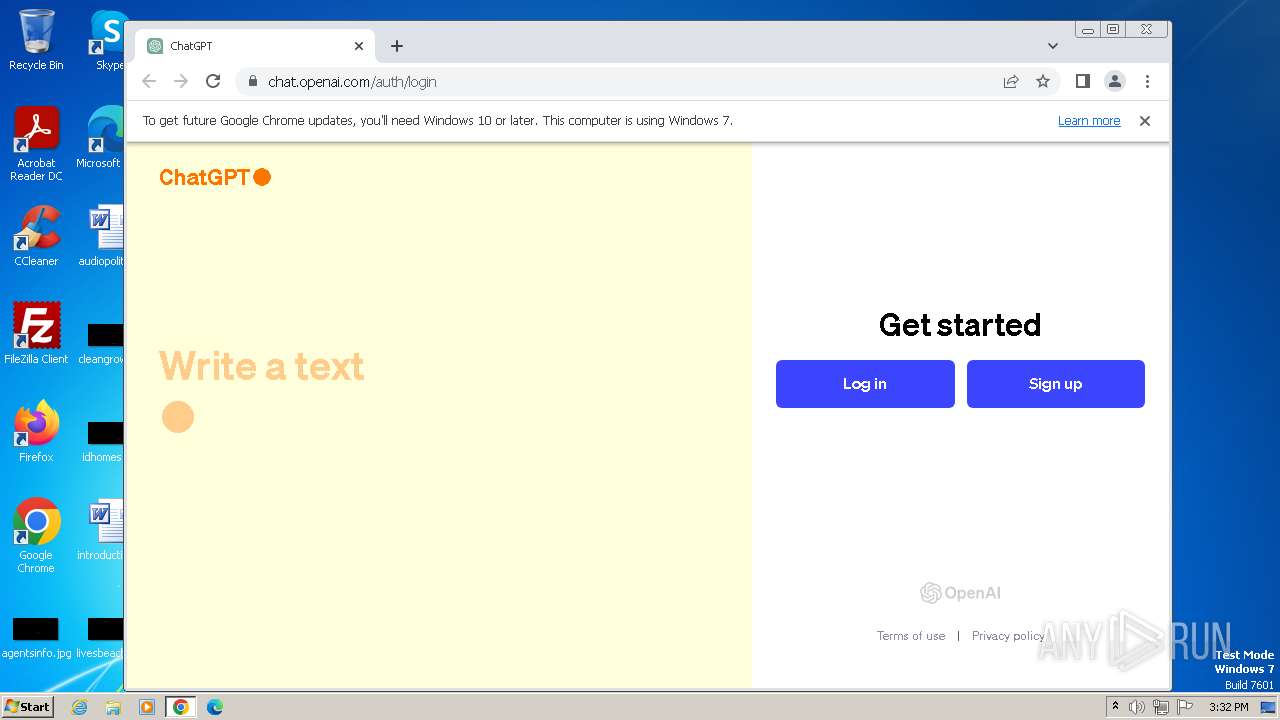
Task: Bookmark this page with the star icon
Action: tap(1043, 82)
